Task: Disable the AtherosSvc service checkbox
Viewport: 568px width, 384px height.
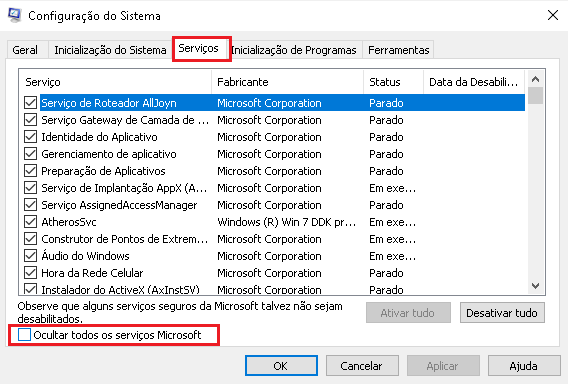Action: [30, 222]
